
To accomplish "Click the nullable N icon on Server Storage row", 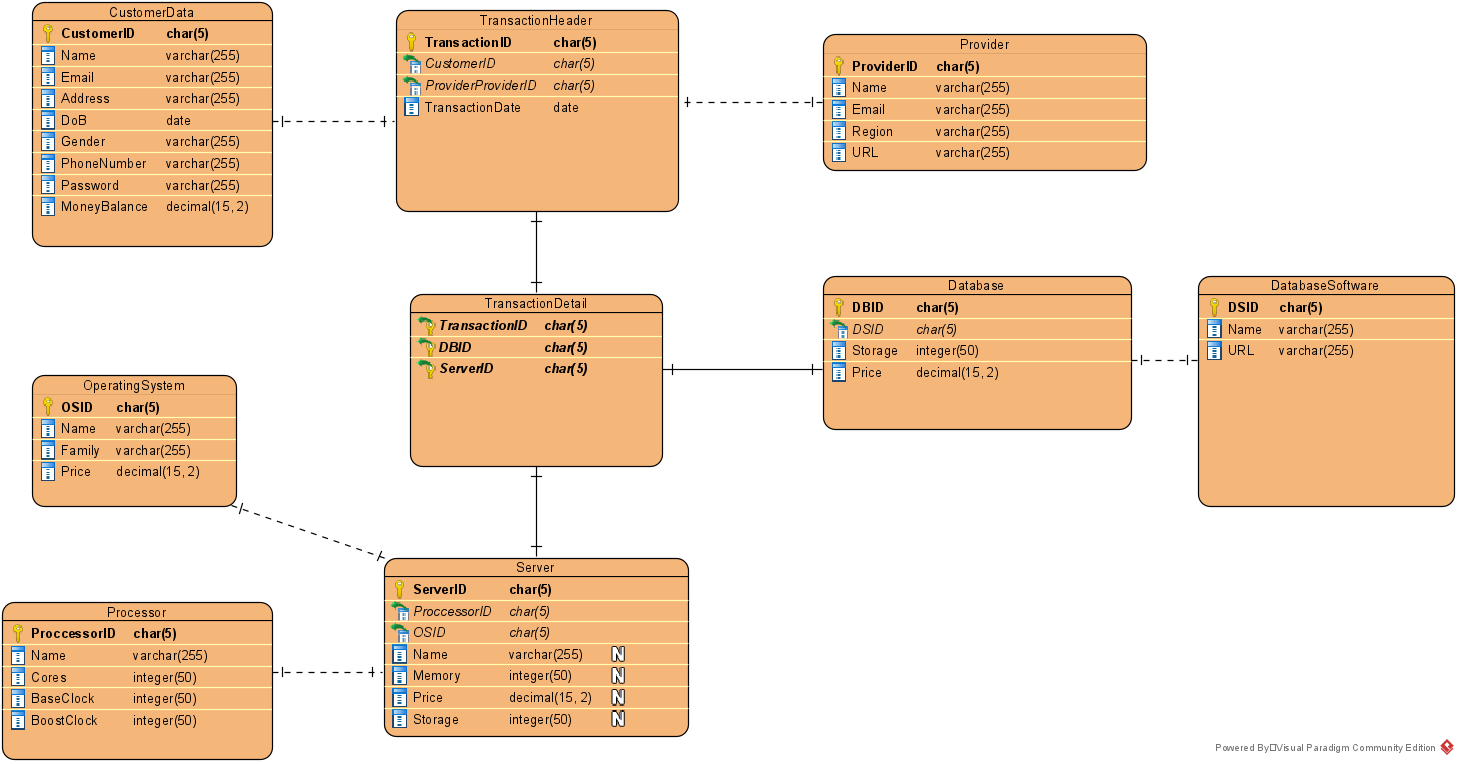I will point(618,719).
